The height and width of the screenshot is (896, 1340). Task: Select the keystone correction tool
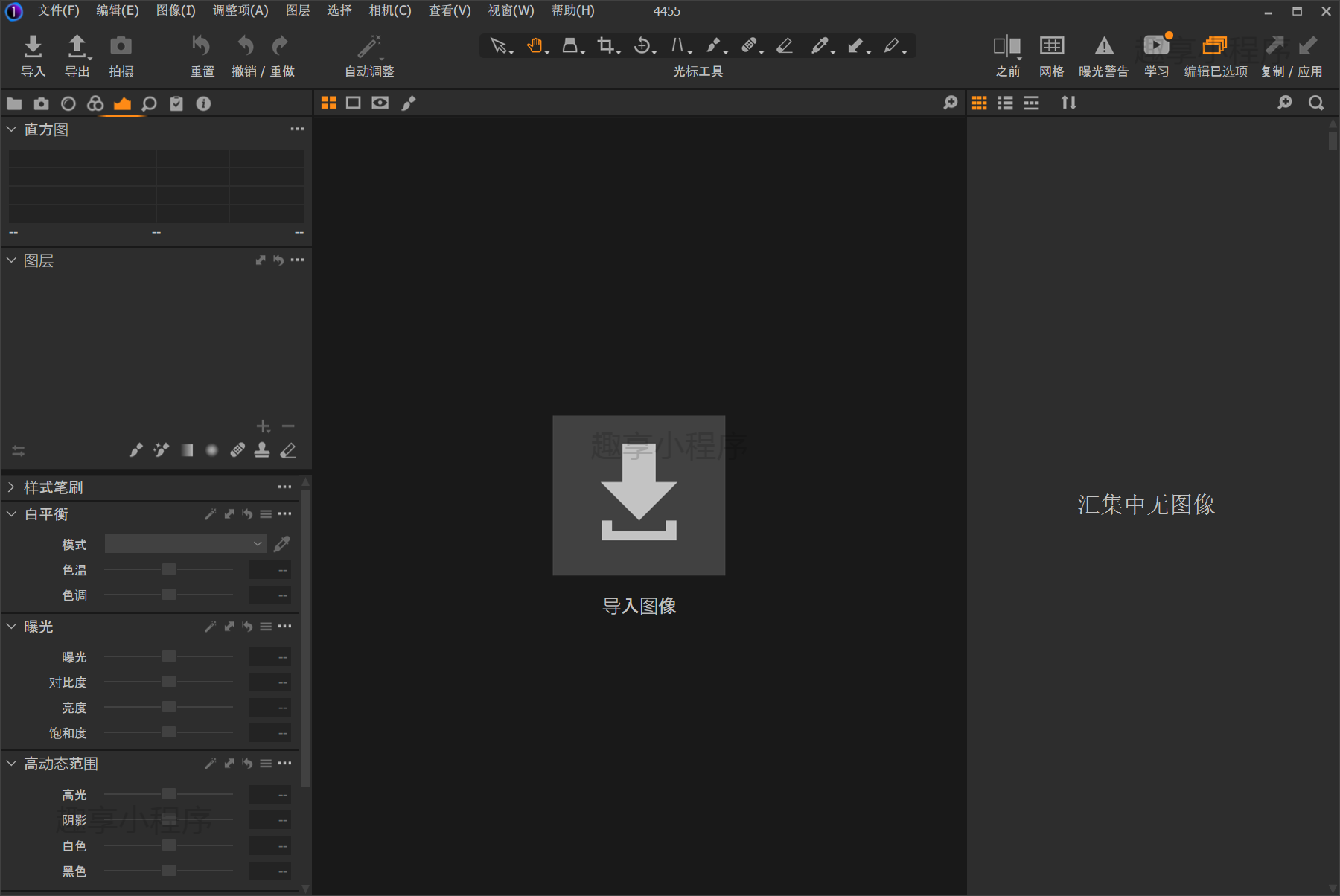point(677,46)
